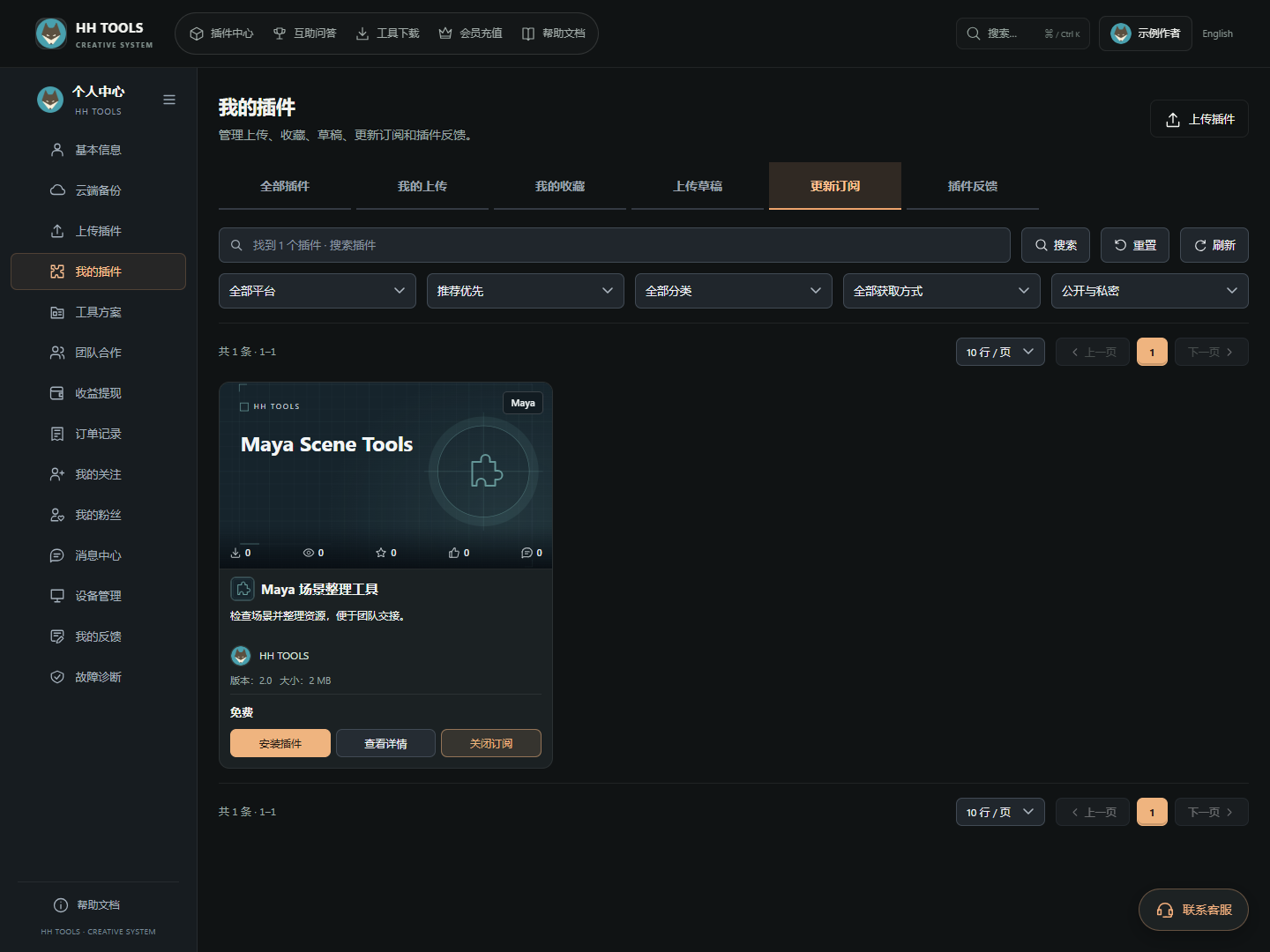Screen dimensions: 1270x952
Task: Open 故障诊断 troubleshooting page
Action: (98, 677)
